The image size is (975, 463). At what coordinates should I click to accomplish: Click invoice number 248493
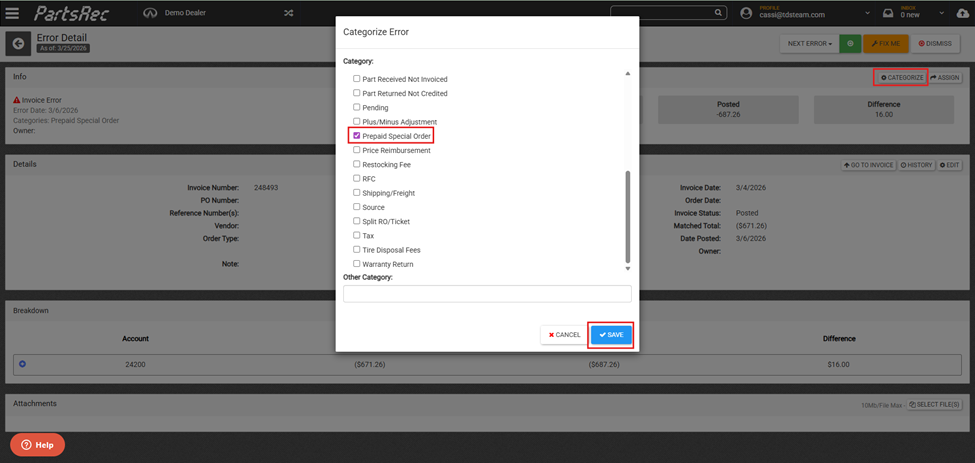[x=266, y=187]
